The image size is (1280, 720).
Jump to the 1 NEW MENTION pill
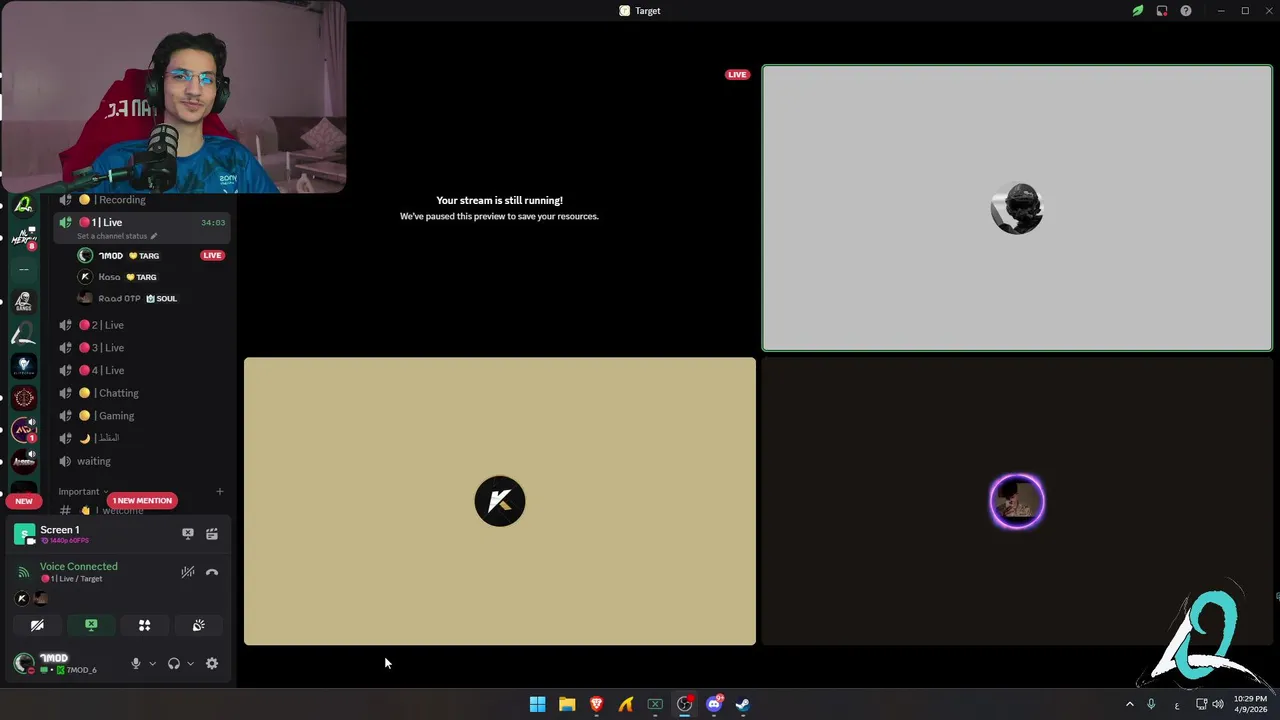coord(142,500)
